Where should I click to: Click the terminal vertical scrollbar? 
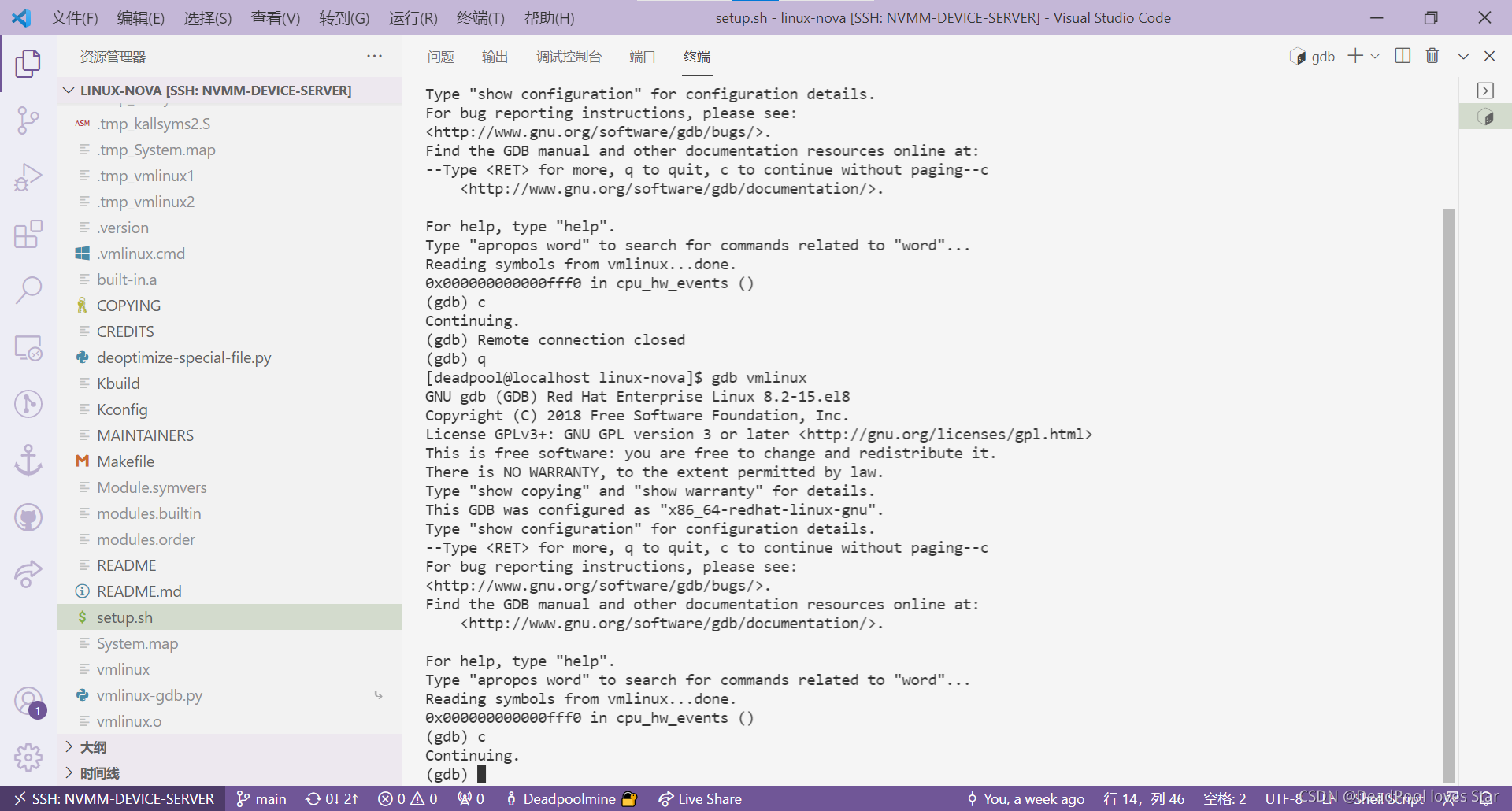[x=1448, y=496]
